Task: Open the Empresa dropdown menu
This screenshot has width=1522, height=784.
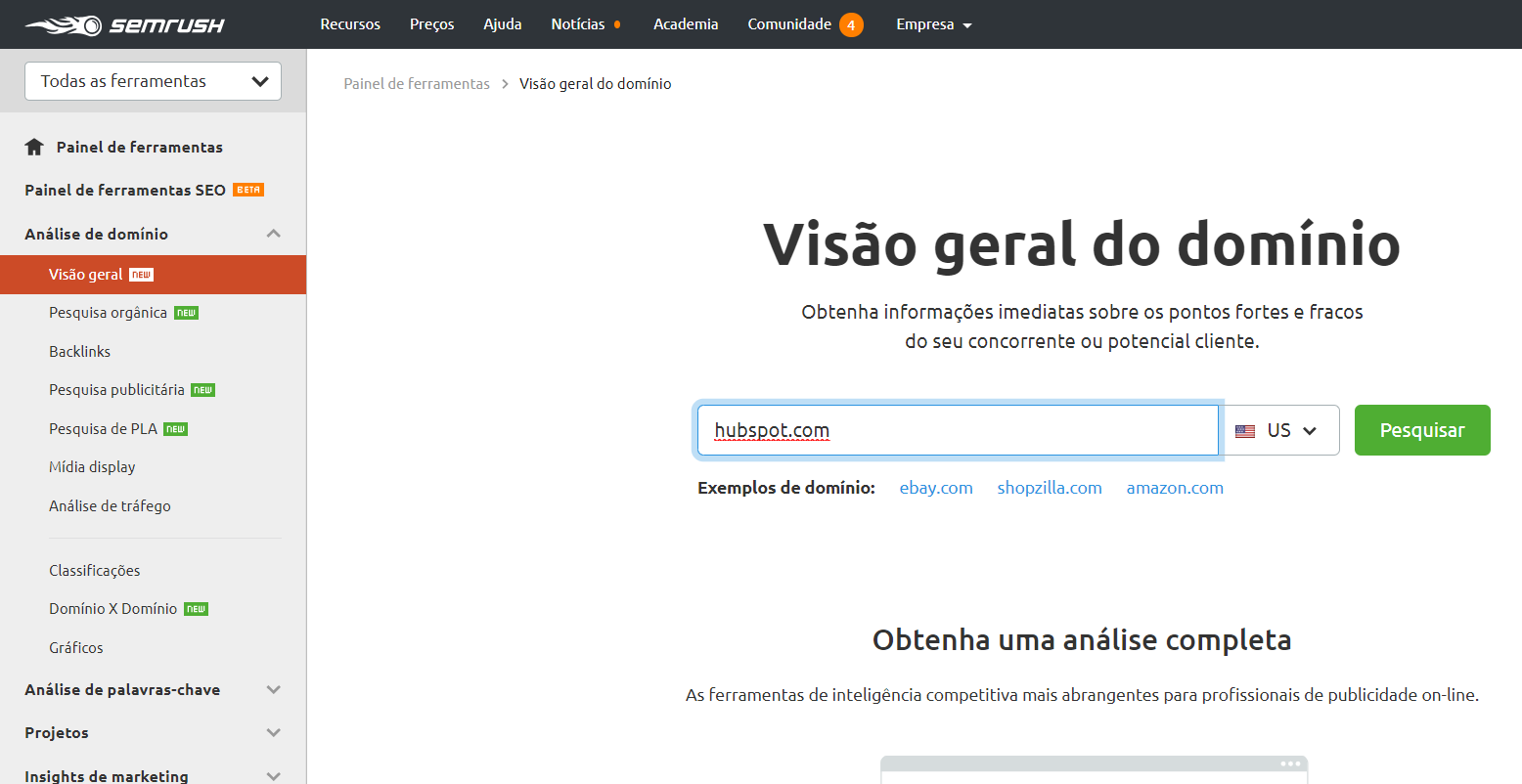Action: point(934,24)
